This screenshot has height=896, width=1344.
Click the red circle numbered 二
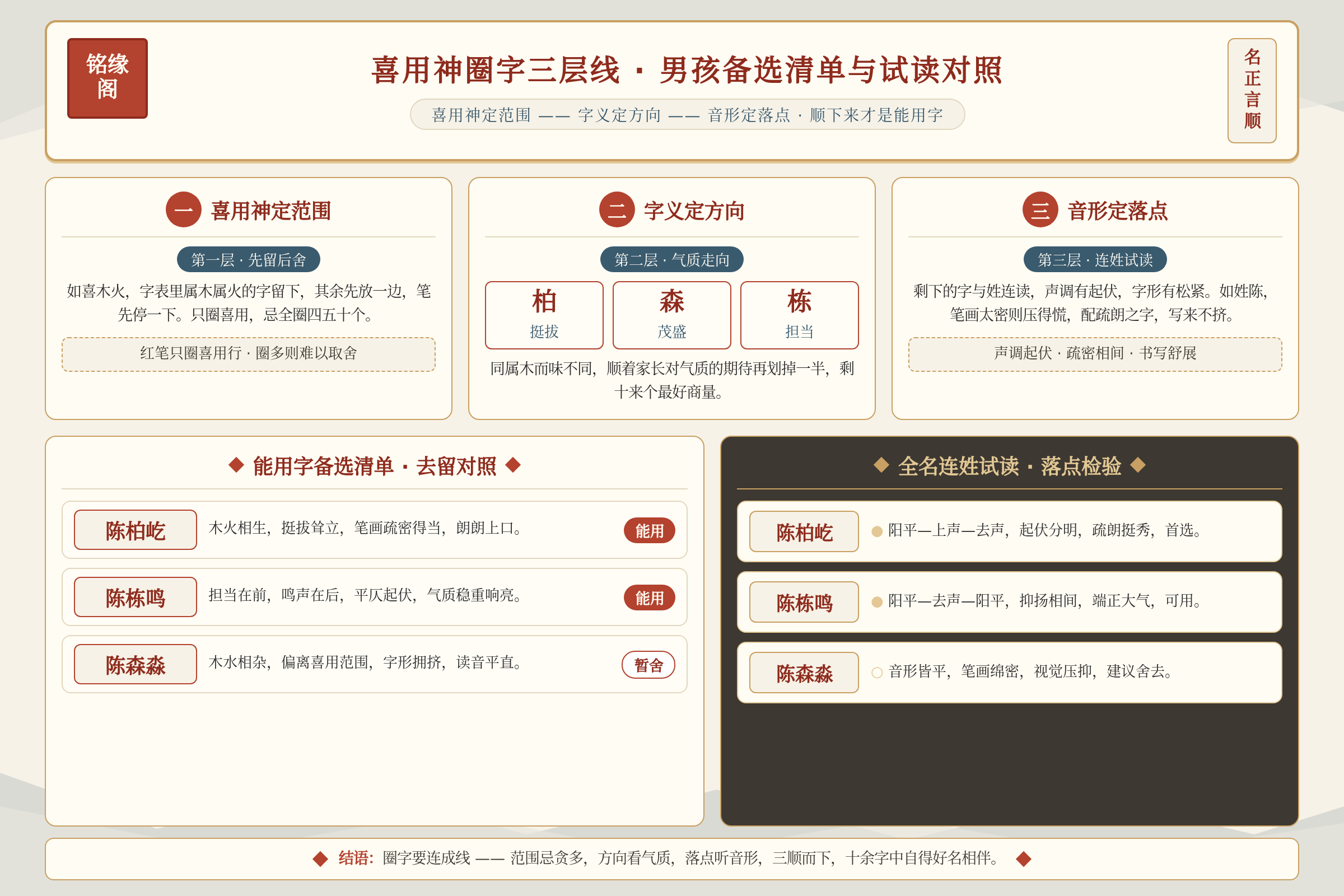(x=617, y=209)
